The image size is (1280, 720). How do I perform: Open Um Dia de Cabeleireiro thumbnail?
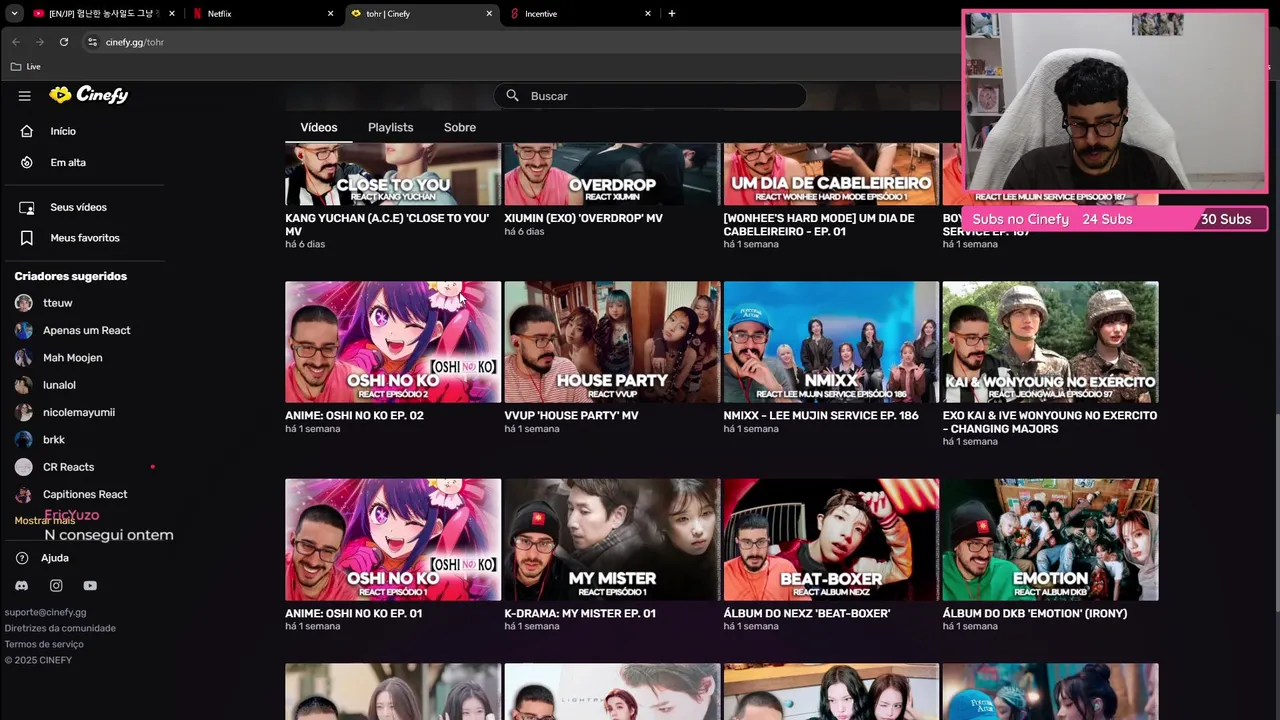point(831,174)
